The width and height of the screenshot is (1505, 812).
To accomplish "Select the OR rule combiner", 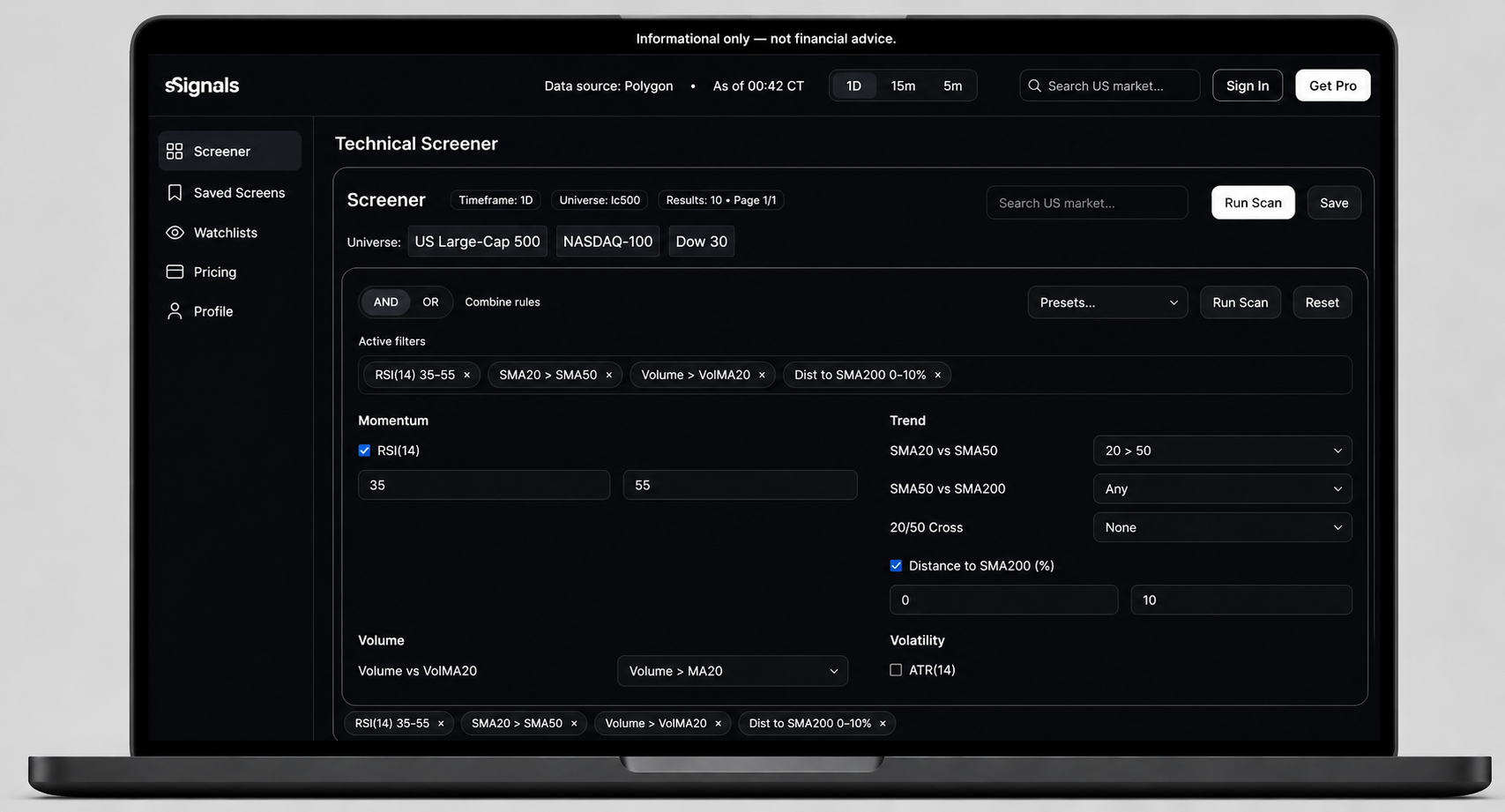I will pos(430,302).
